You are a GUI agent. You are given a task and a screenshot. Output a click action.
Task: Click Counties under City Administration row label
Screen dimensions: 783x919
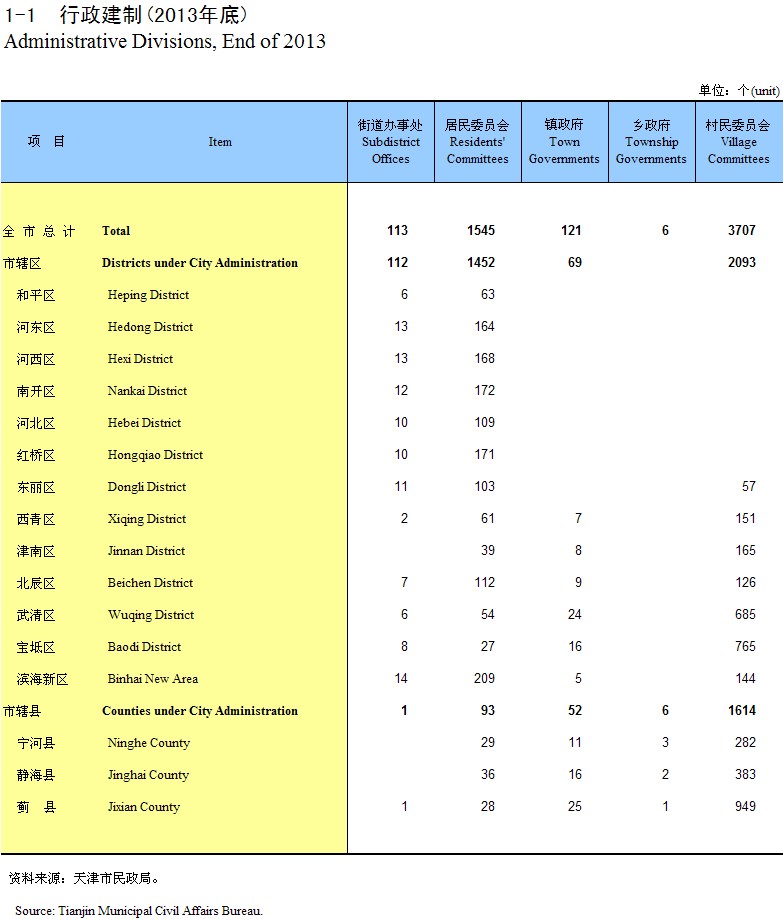(x=199, y=711)
